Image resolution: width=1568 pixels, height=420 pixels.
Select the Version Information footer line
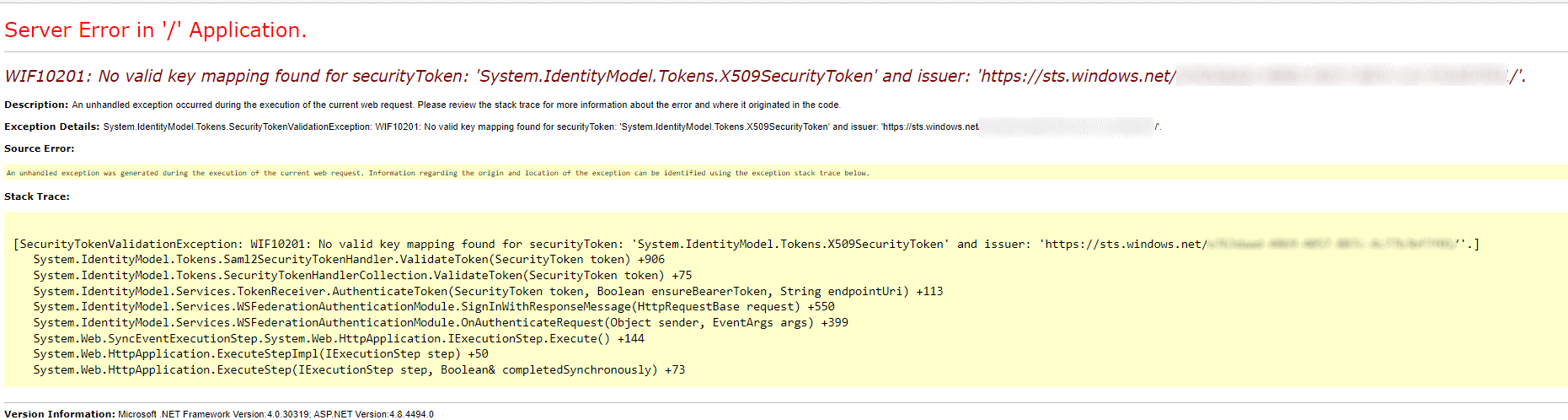(x=219, y=414)
